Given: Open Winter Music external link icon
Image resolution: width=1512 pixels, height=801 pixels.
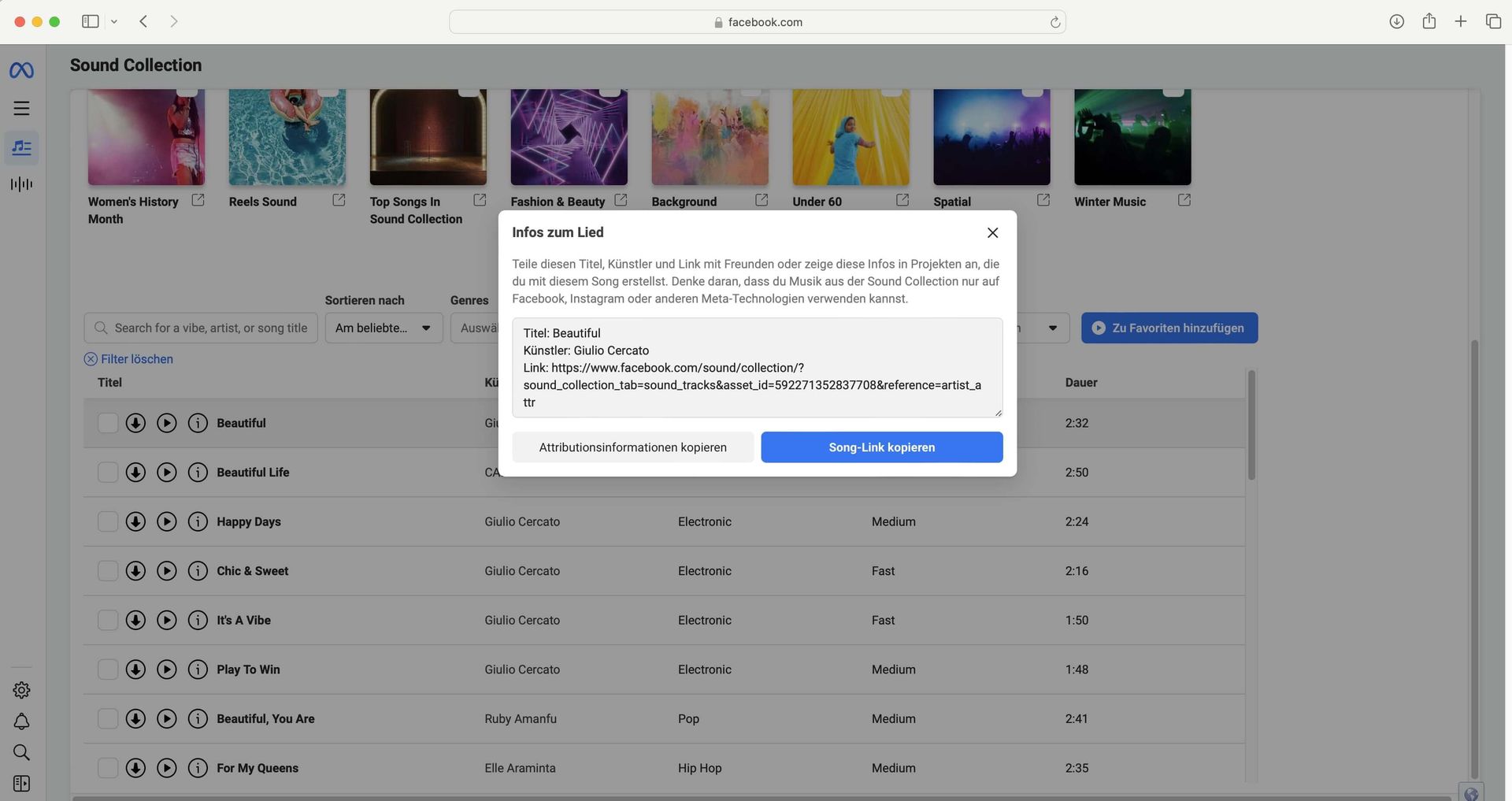Looking at the screenshot, I should tap(1184, 200).
